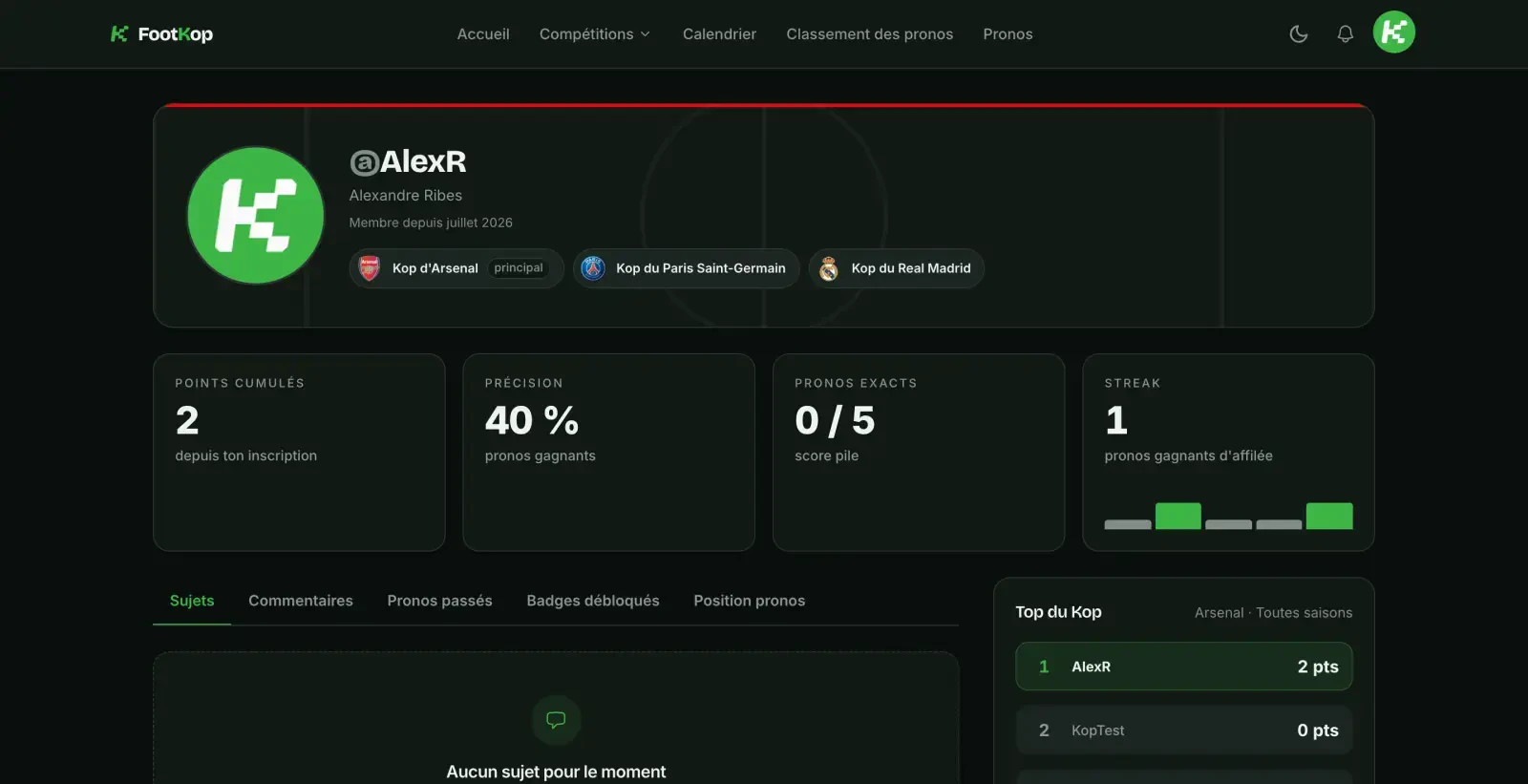The image size is (1528, 784).
Task: Select KopTest row in Top du Kop
Action: click(x=1184, y=731)
